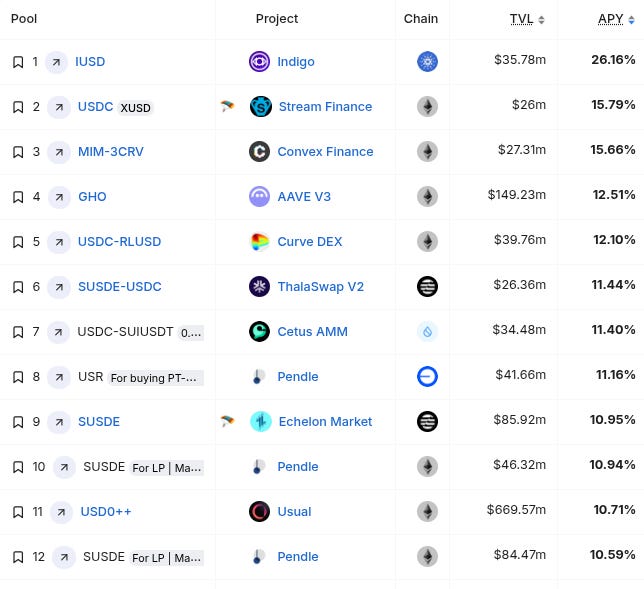
Task: Click the Echelon Market logo
Action: pos(261,421)
